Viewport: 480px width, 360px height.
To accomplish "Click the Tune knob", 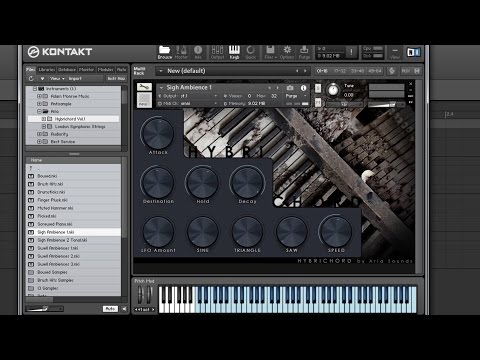I will [333, 90].
